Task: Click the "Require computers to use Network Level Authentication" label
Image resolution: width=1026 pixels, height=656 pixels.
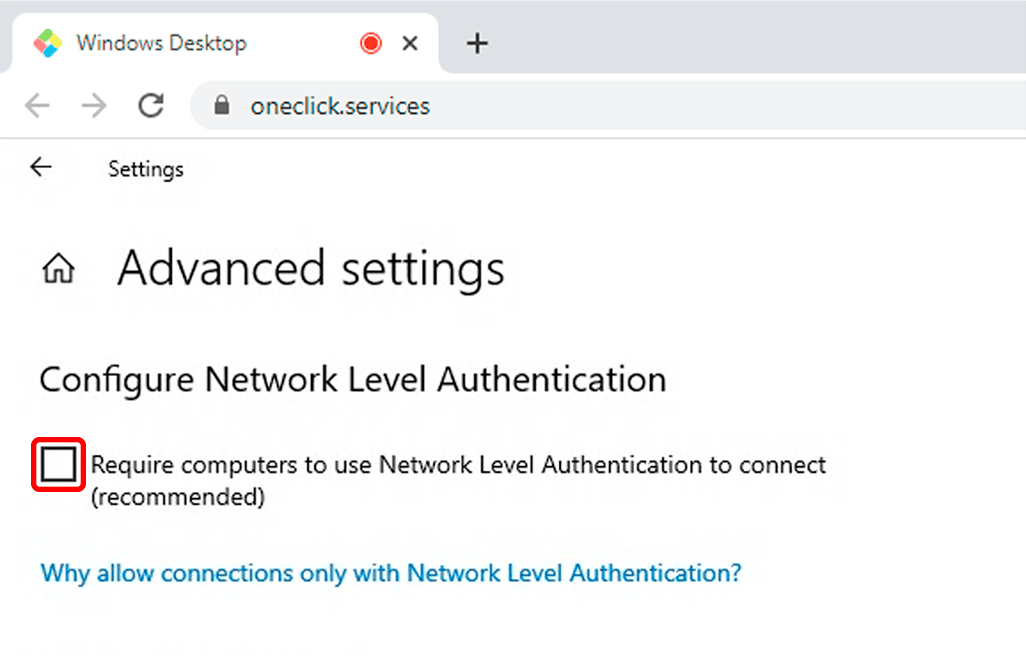Action: point(458,465)
